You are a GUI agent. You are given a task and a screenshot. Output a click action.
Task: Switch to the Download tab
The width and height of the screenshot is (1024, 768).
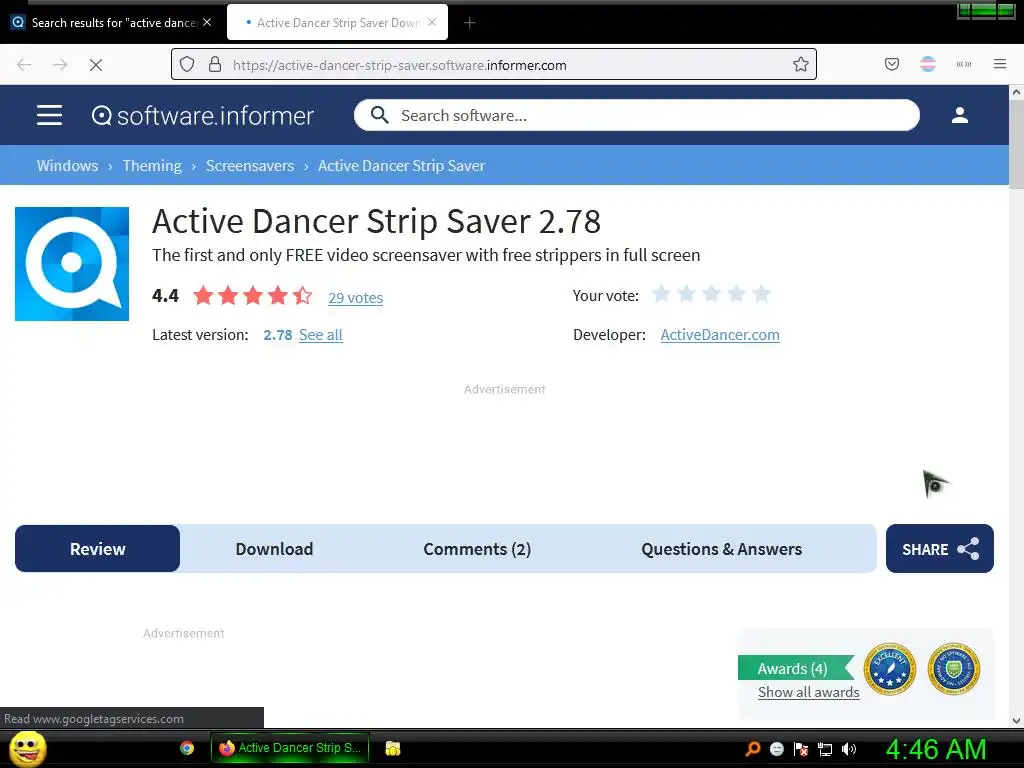(x=274, y=549)
